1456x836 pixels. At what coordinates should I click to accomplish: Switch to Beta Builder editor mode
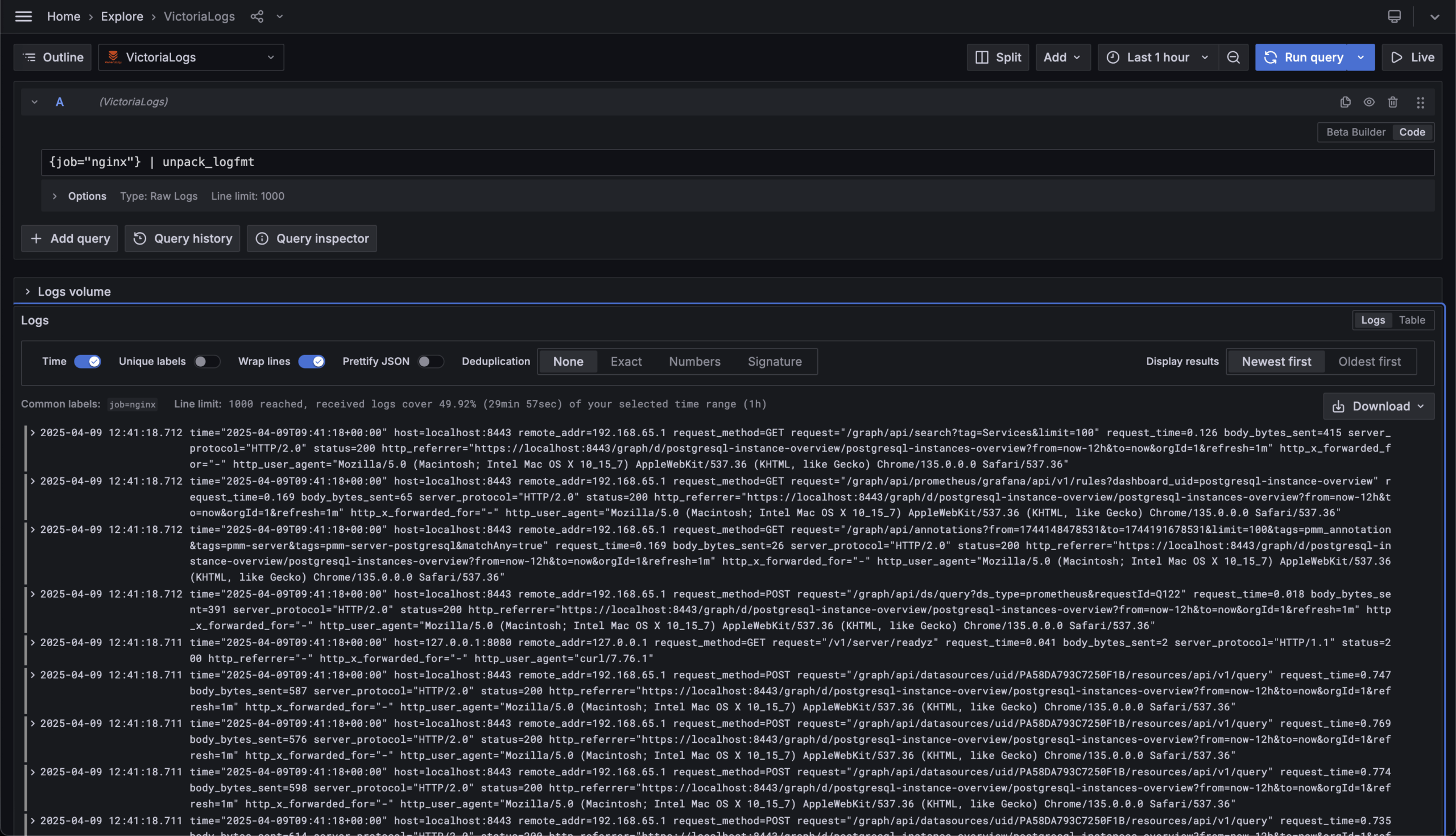[1355, 132]
